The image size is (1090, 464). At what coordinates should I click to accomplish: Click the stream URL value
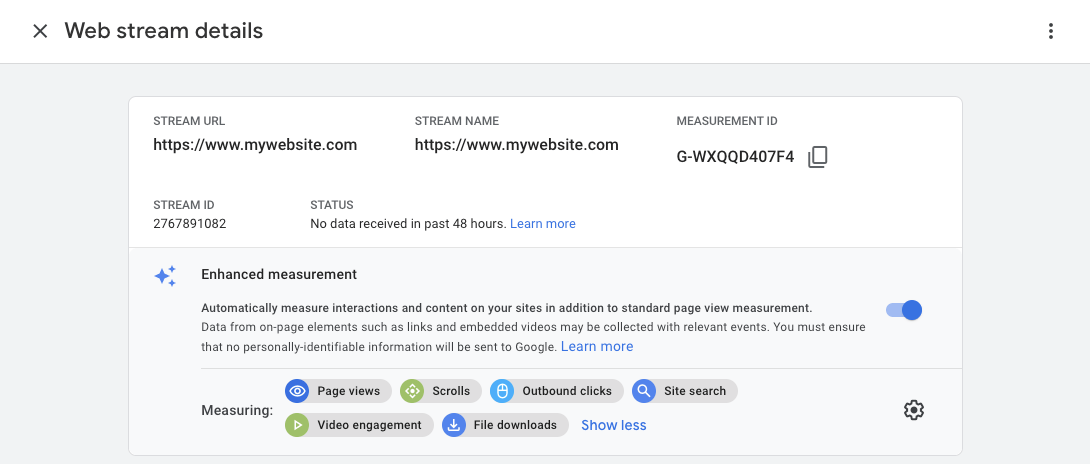[x=255, y=145]
